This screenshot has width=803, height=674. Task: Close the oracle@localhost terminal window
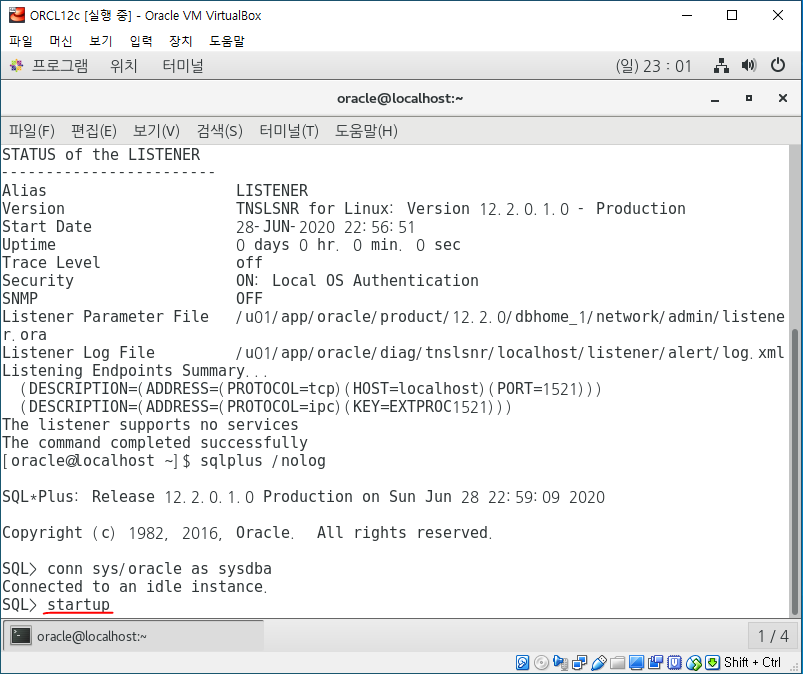[783, 98]
